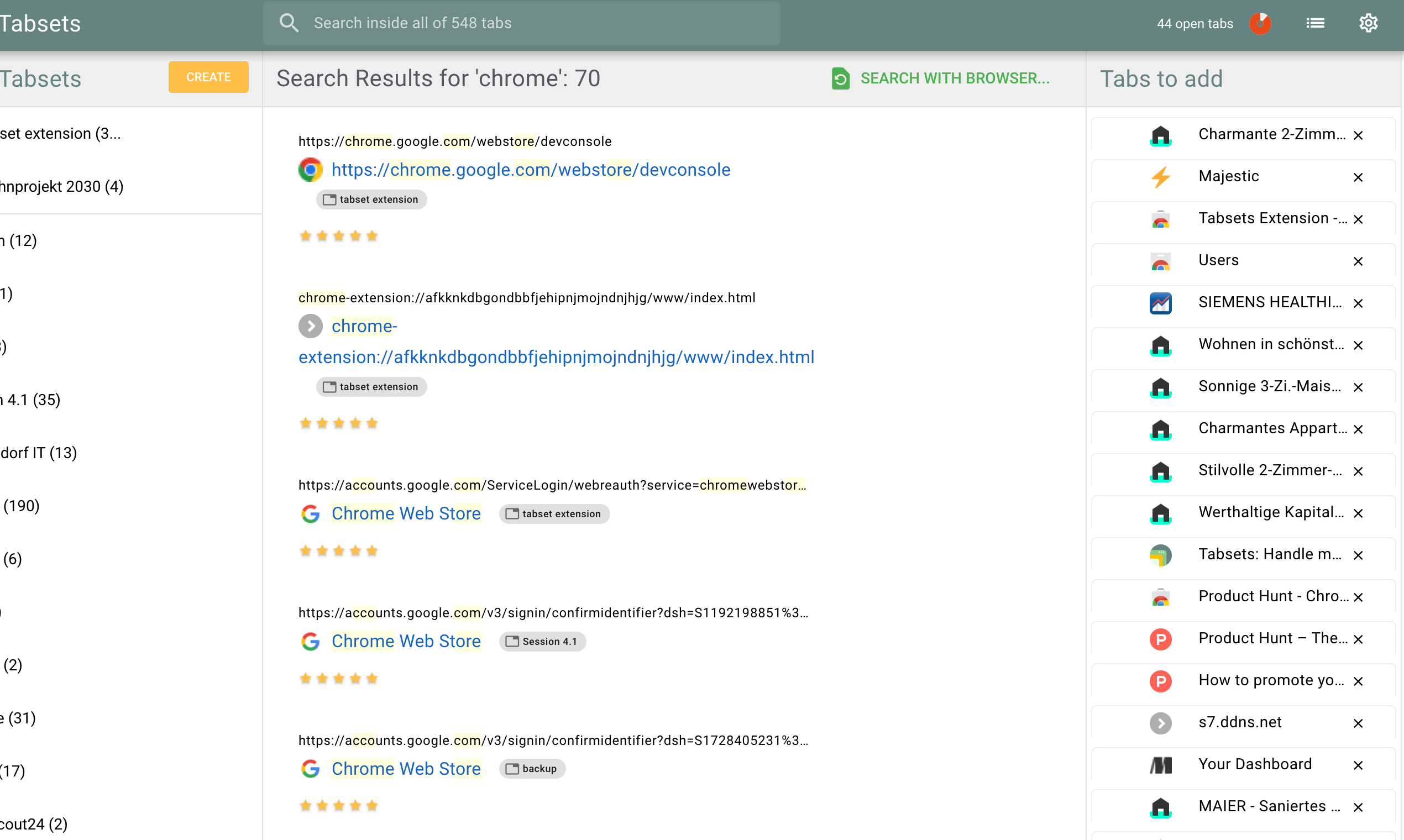Focus the search inside all tabs field
This screenshot has height=840, width=1404.
pos(521,23)
